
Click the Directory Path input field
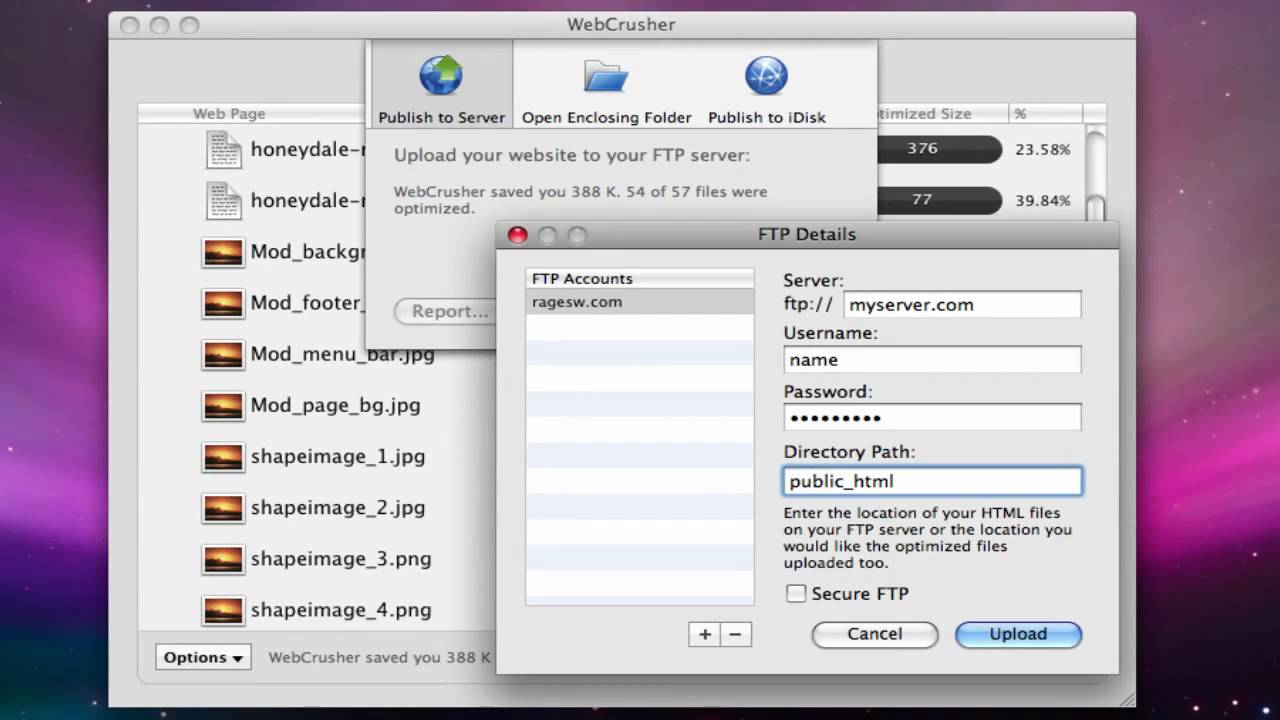click(x=932, y=481)
